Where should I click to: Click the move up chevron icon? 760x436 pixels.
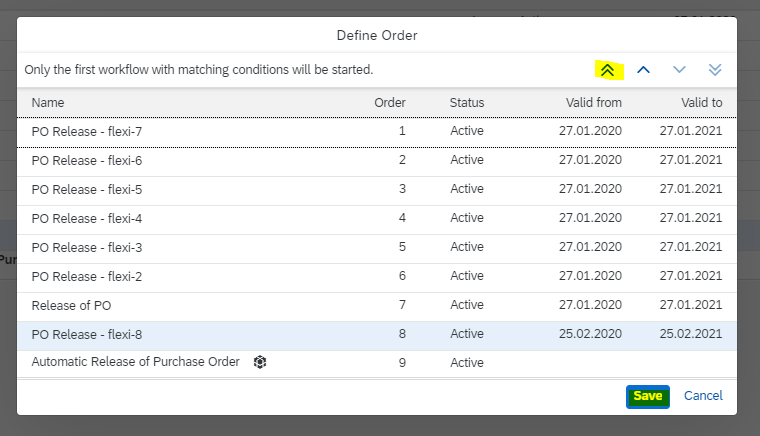click(x=643, y=70)
